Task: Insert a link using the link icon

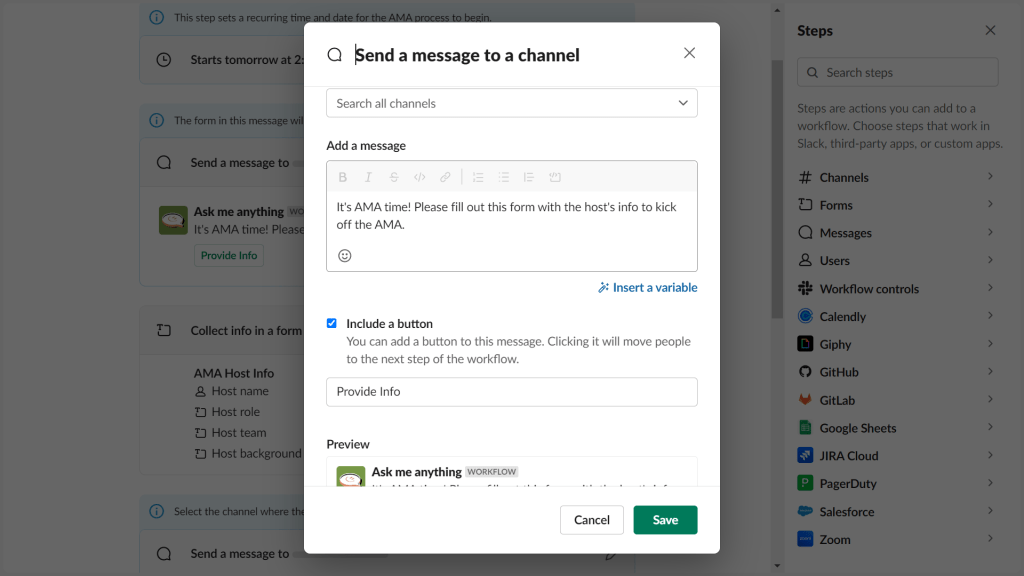Action: pyautogui.click(x=445, y=176)
